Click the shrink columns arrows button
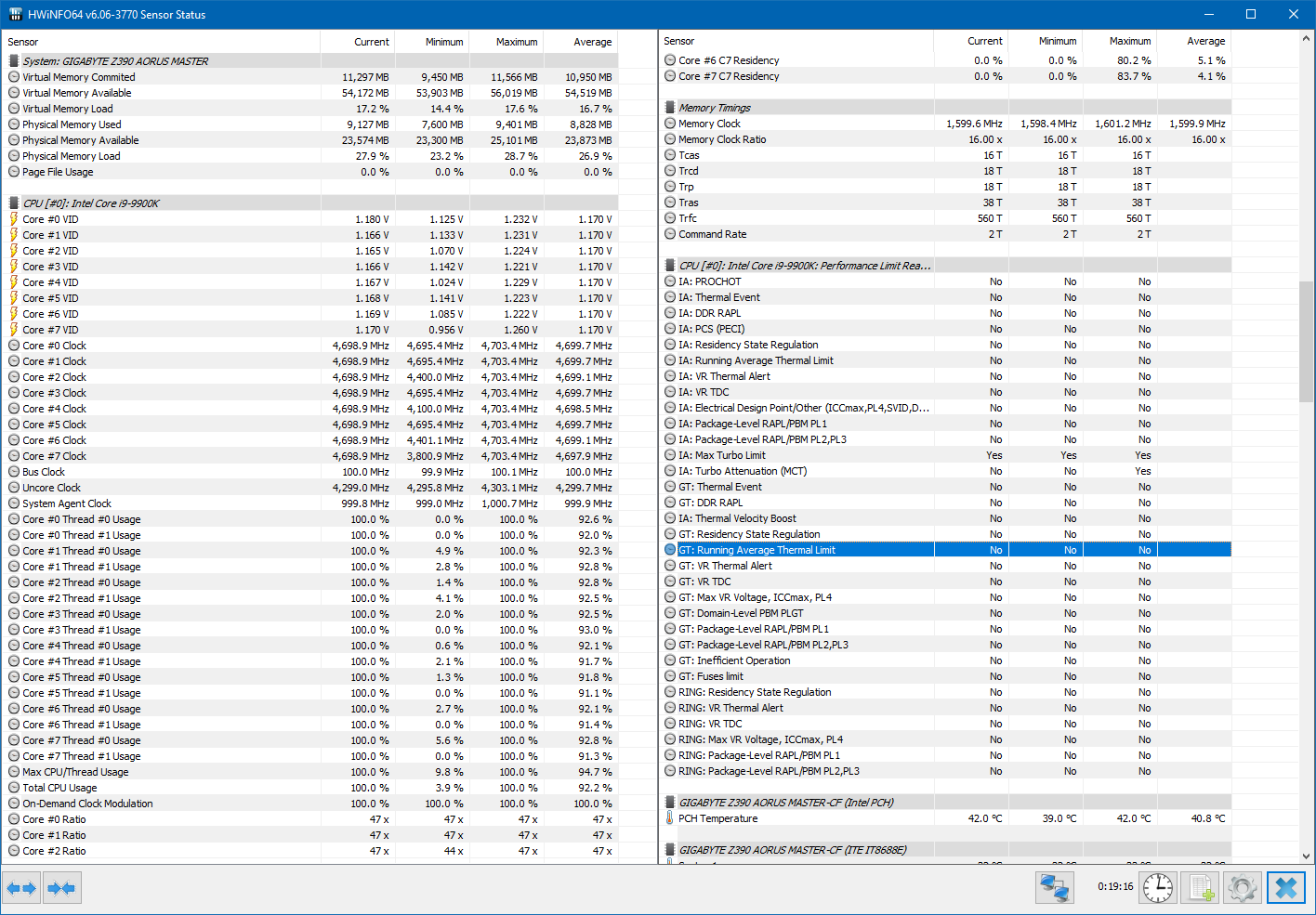This screenshot has height=915, width=1316. pyautogui.click(x=62, y=888)
